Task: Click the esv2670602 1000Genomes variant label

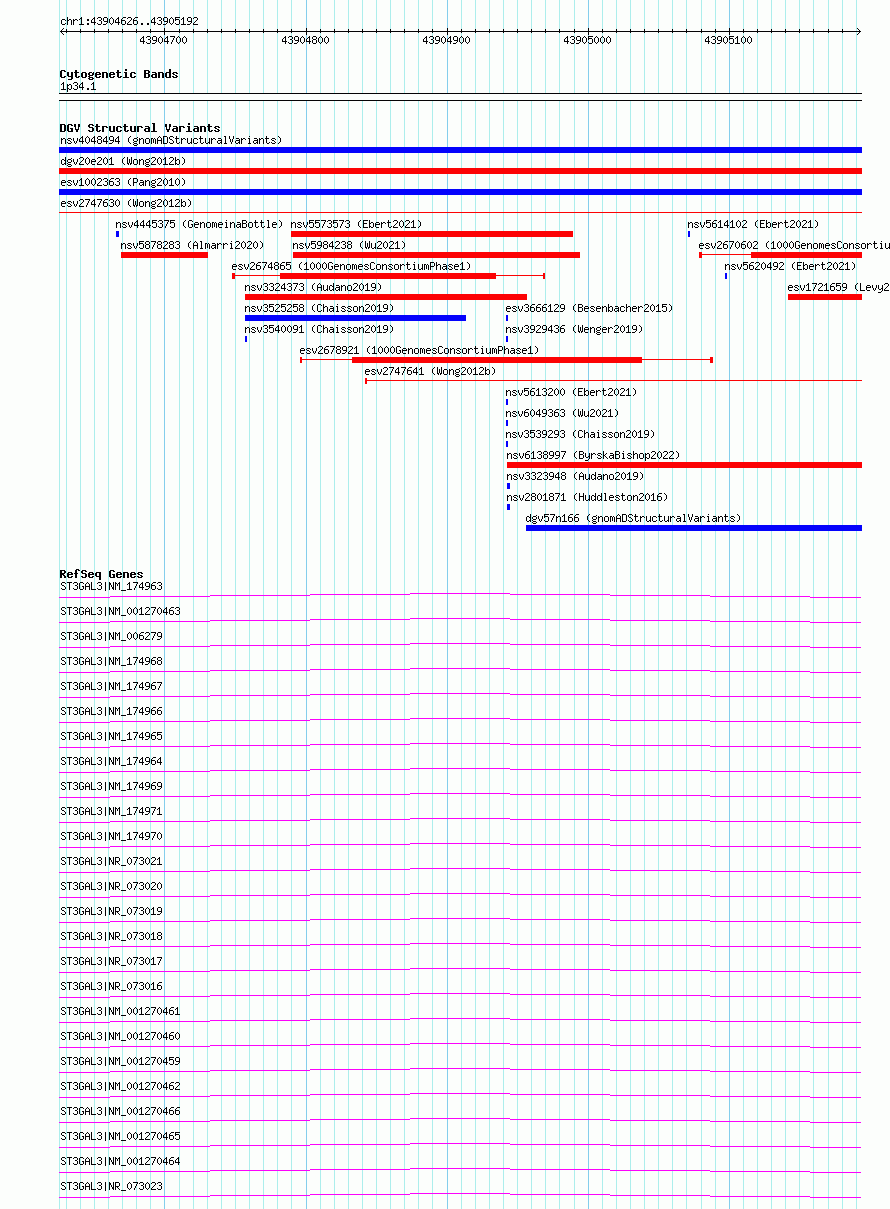Action: [x=794, y=245]
